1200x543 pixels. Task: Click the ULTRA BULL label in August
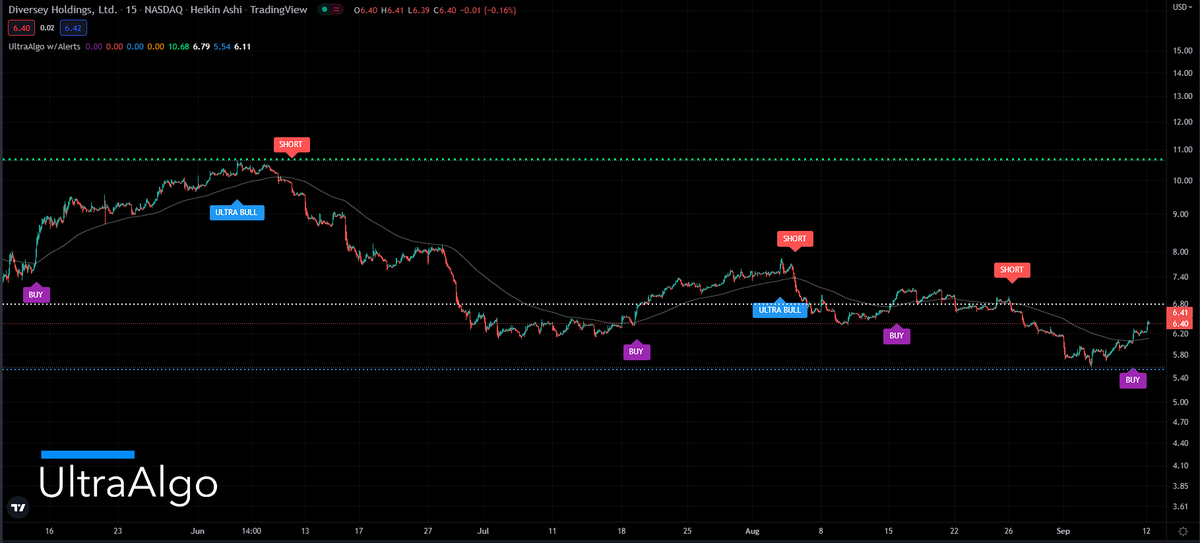779,310
